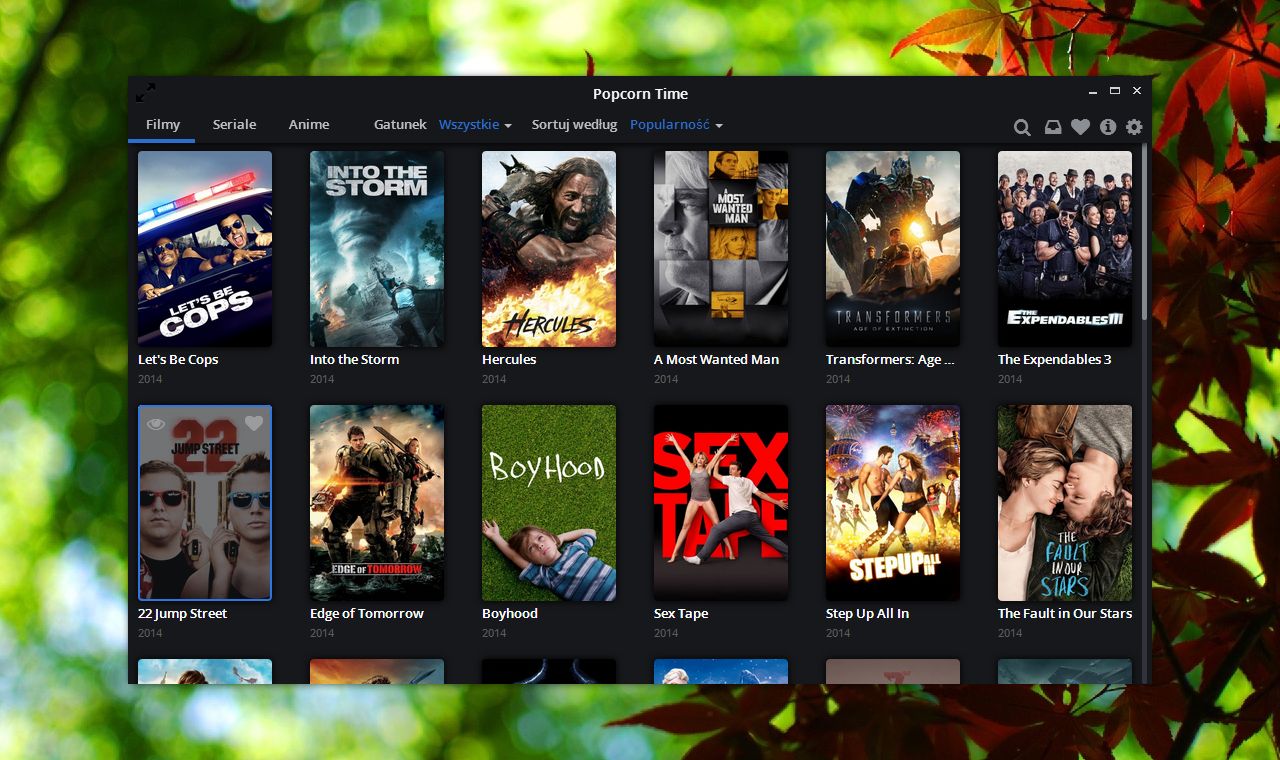Click the Into the Storm title text

[x=354, y=360]
